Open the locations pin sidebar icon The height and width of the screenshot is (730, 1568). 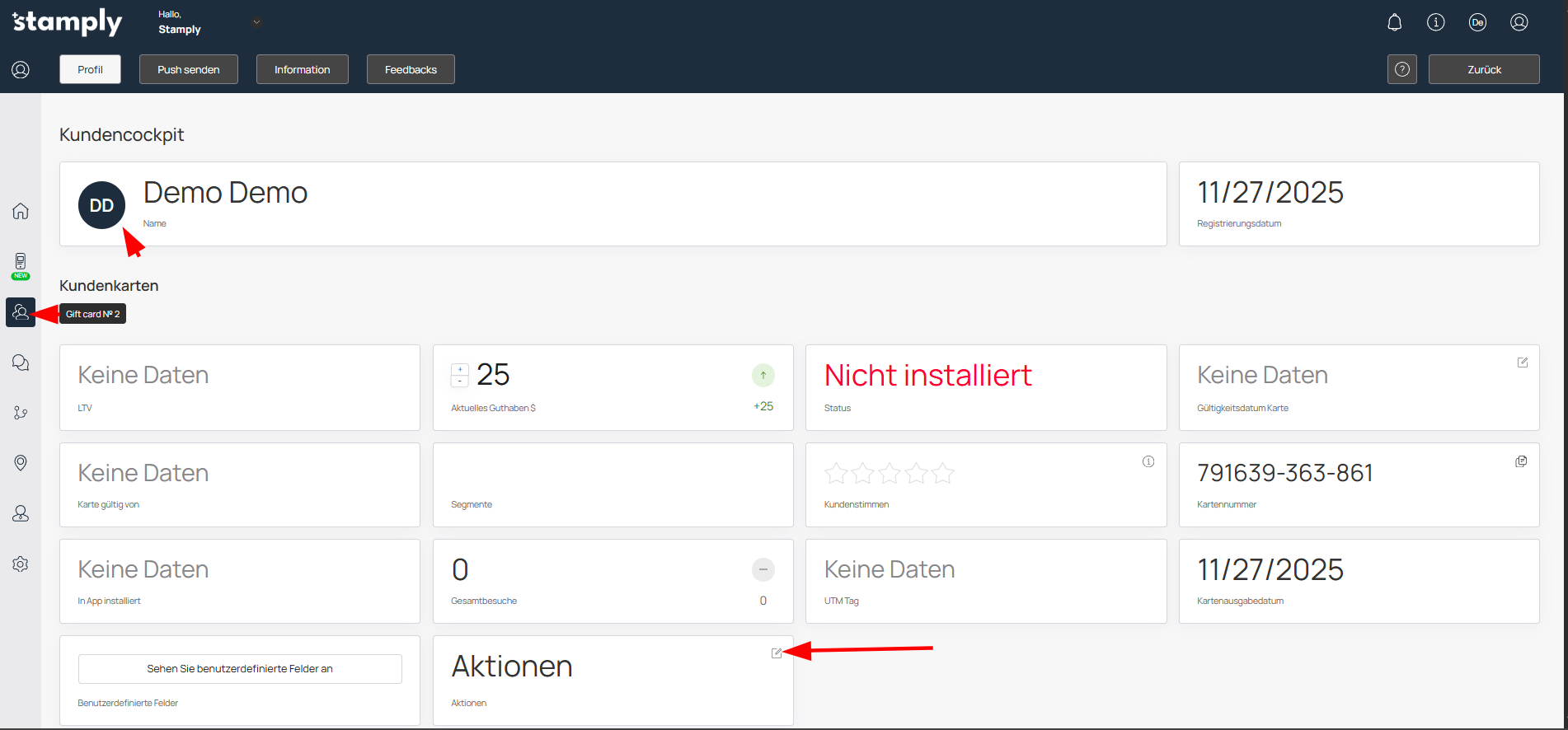point(21,463)
